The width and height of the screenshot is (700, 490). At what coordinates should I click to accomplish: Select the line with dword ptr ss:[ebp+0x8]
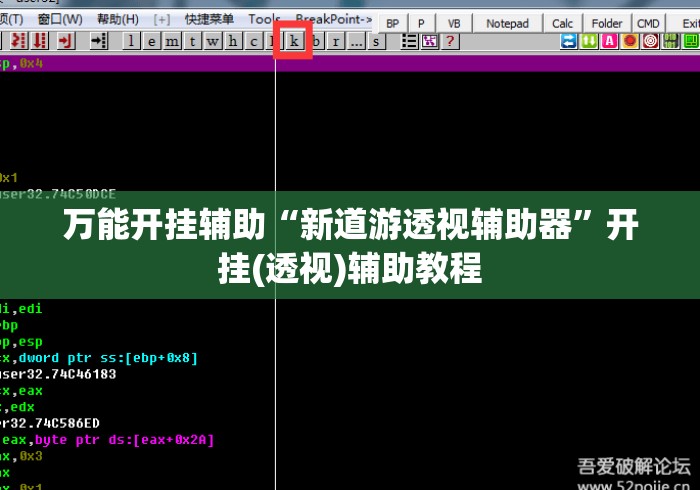point(99,358)
